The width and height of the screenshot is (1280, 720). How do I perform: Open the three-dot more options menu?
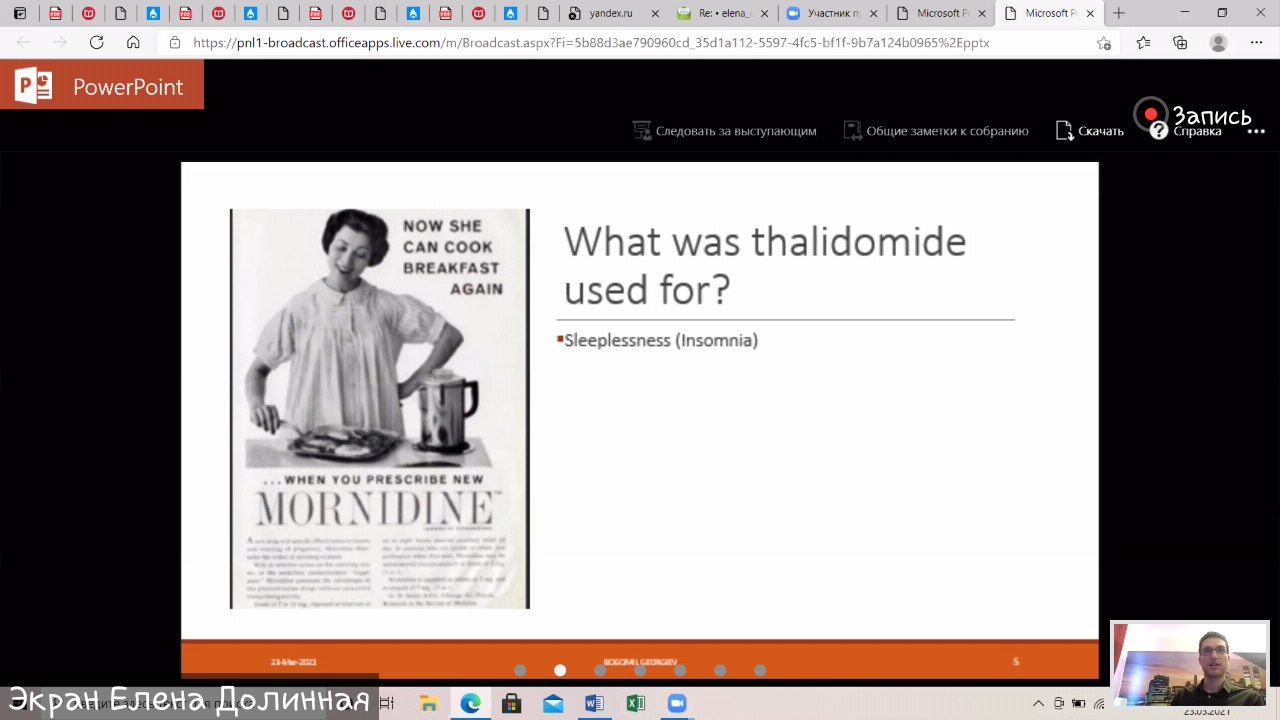pos(1256,132)
